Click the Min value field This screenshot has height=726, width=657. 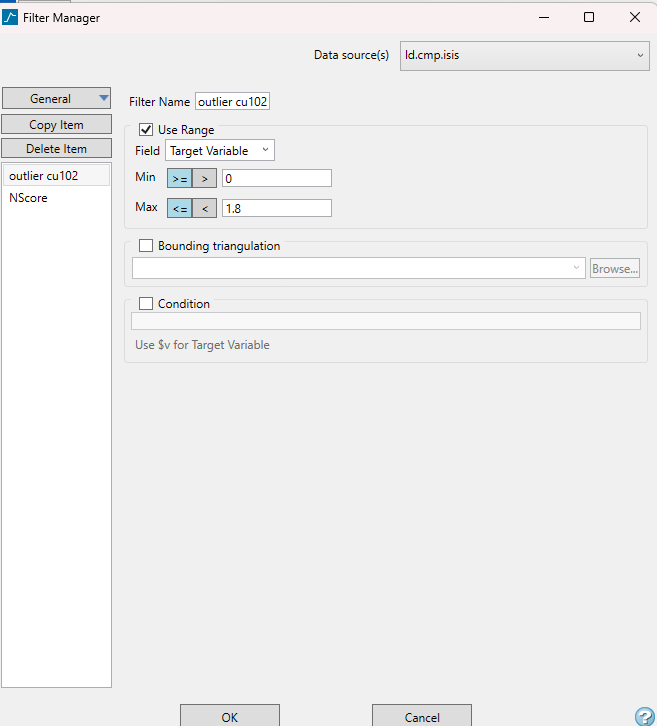tap(277, 178)
